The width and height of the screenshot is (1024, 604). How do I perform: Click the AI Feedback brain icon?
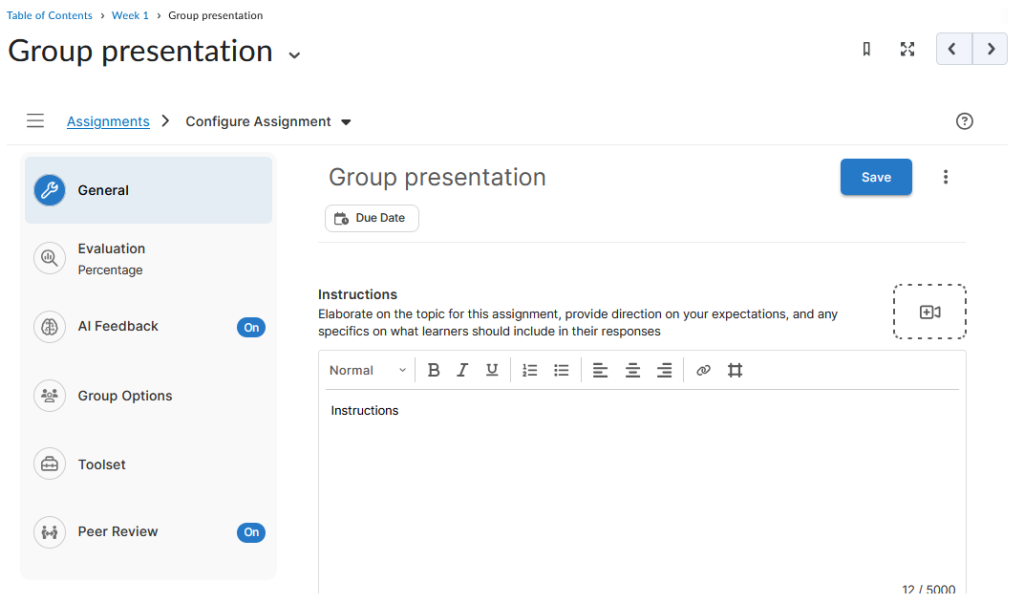(50, 326)
